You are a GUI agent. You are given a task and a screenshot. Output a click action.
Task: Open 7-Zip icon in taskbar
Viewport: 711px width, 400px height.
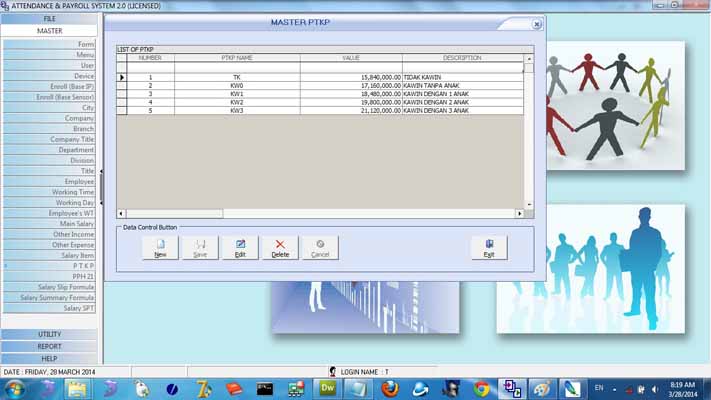(203, 389)
